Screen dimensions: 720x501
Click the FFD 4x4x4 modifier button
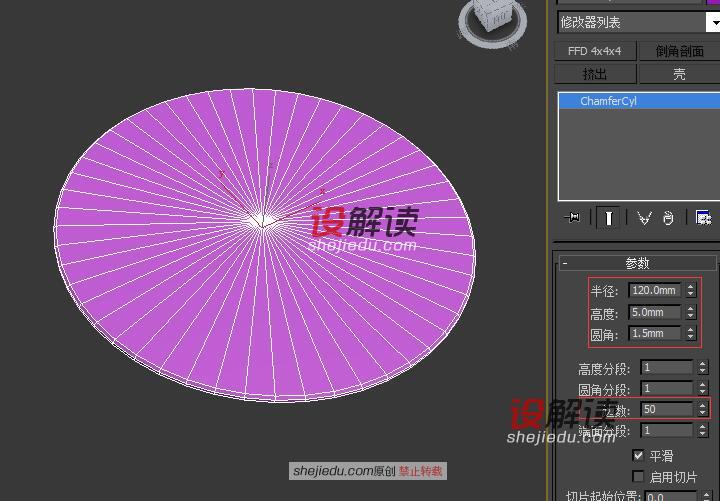coord(595,51)
